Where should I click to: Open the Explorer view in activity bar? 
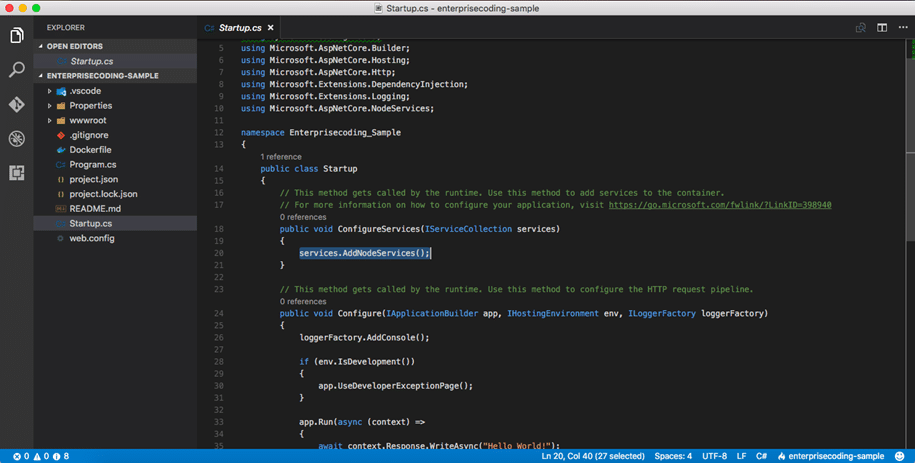[16, 36]
